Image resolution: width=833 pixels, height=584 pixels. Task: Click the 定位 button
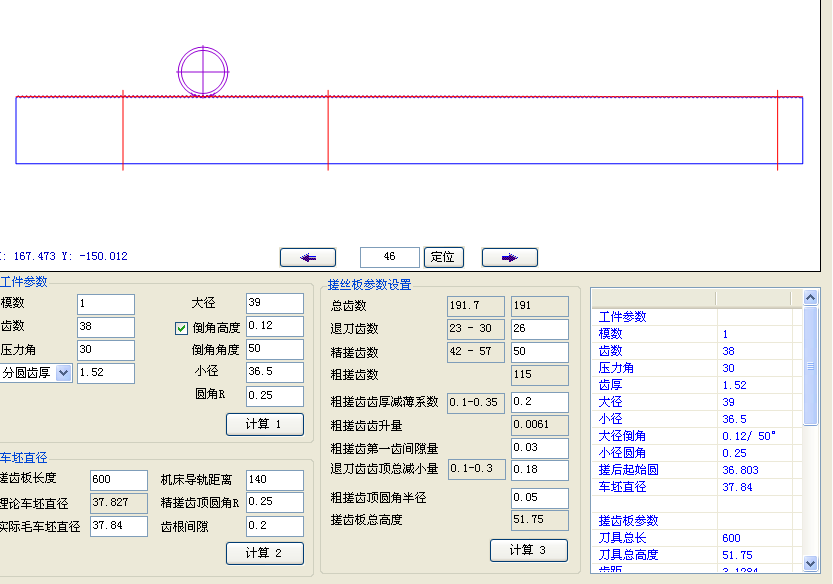[444, 257]
